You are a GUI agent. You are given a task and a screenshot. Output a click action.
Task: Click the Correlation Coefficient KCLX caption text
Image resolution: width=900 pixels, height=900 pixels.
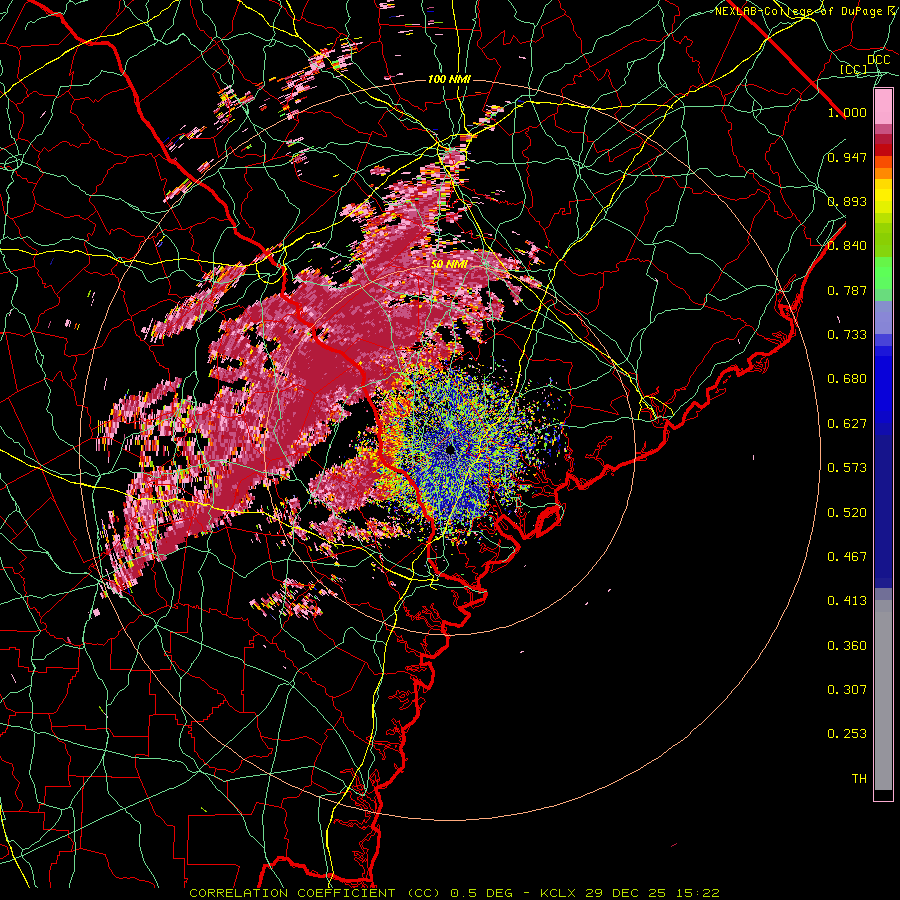tap(454, 893)
